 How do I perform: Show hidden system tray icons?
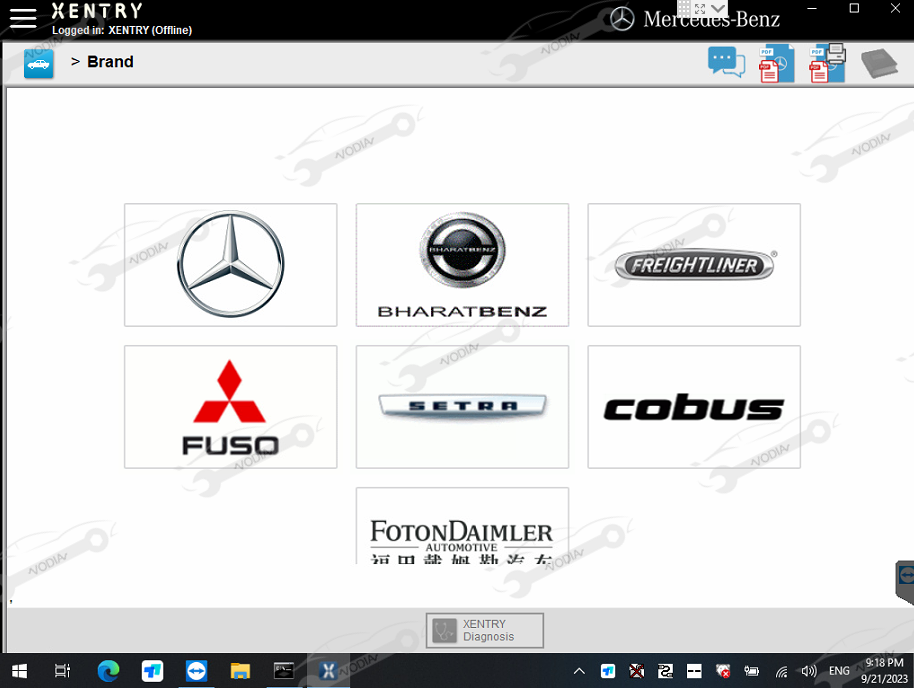click(579, 671)
